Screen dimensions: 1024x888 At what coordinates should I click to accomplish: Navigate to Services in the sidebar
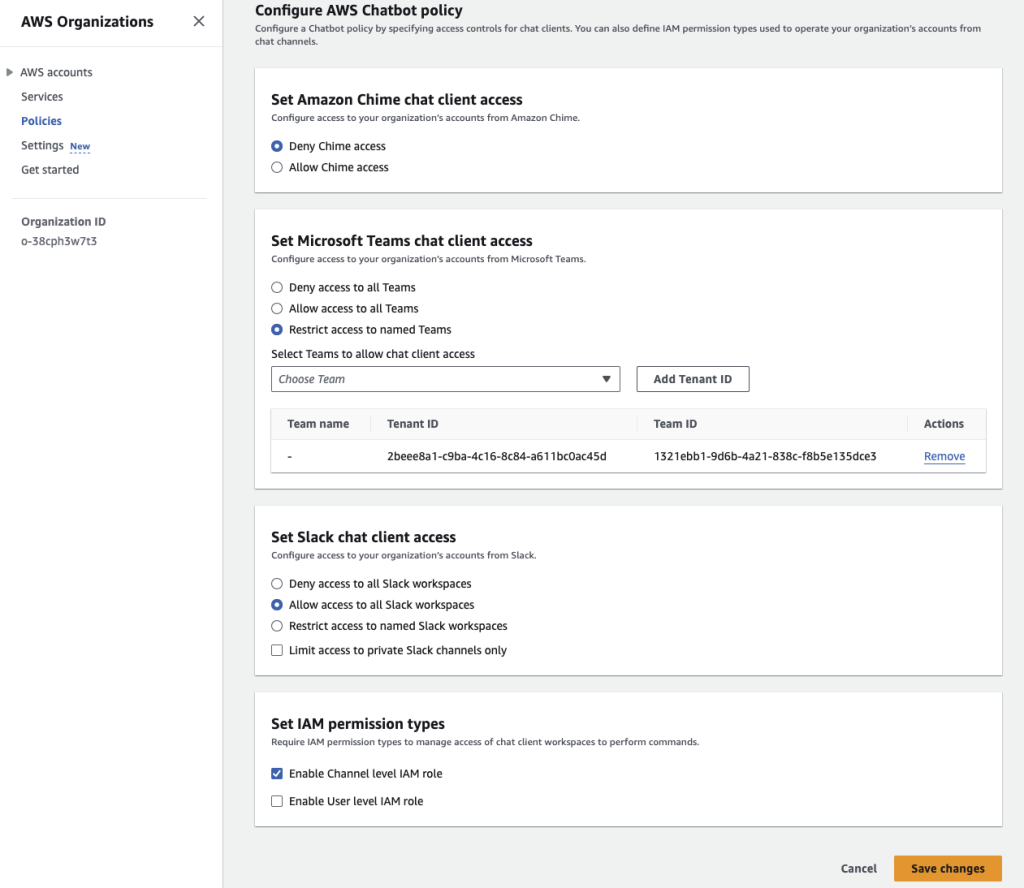42,96
